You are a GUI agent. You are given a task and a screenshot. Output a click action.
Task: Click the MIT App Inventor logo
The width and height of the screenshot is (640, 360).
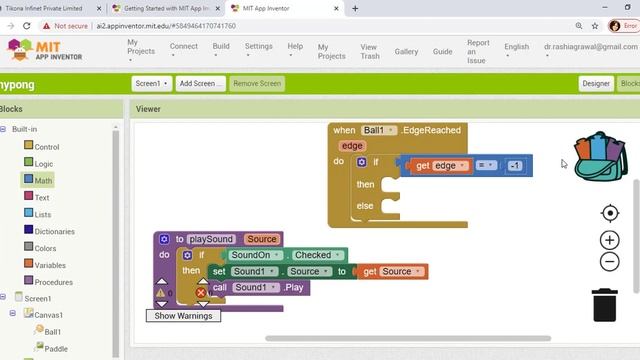45,51
